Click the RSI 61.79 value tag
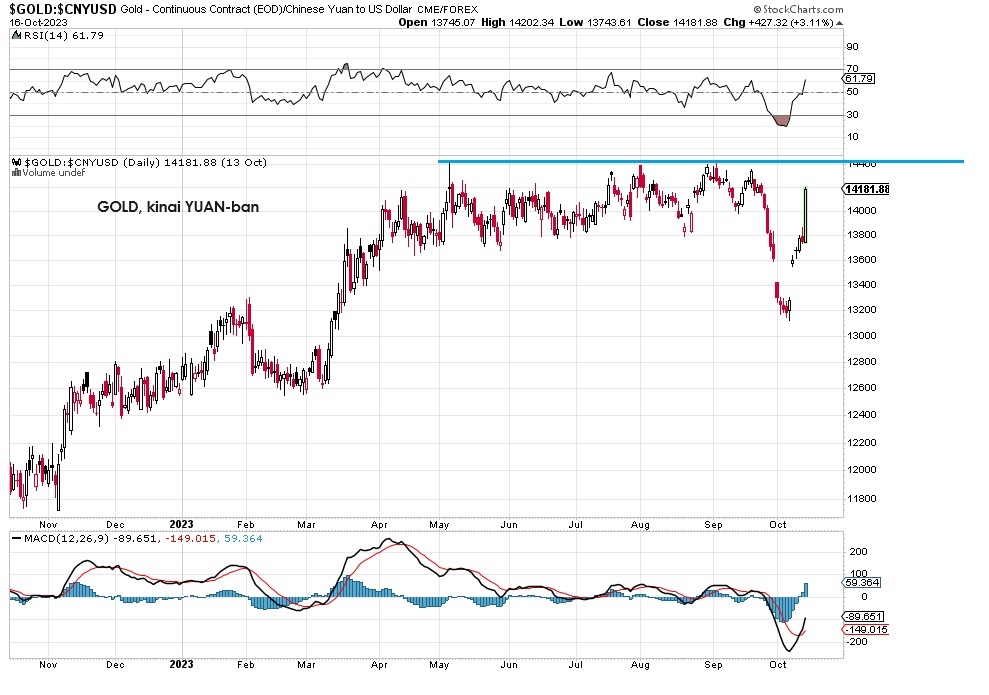Image resolution: width=989 pixels, height=695 pixels. 859,78
